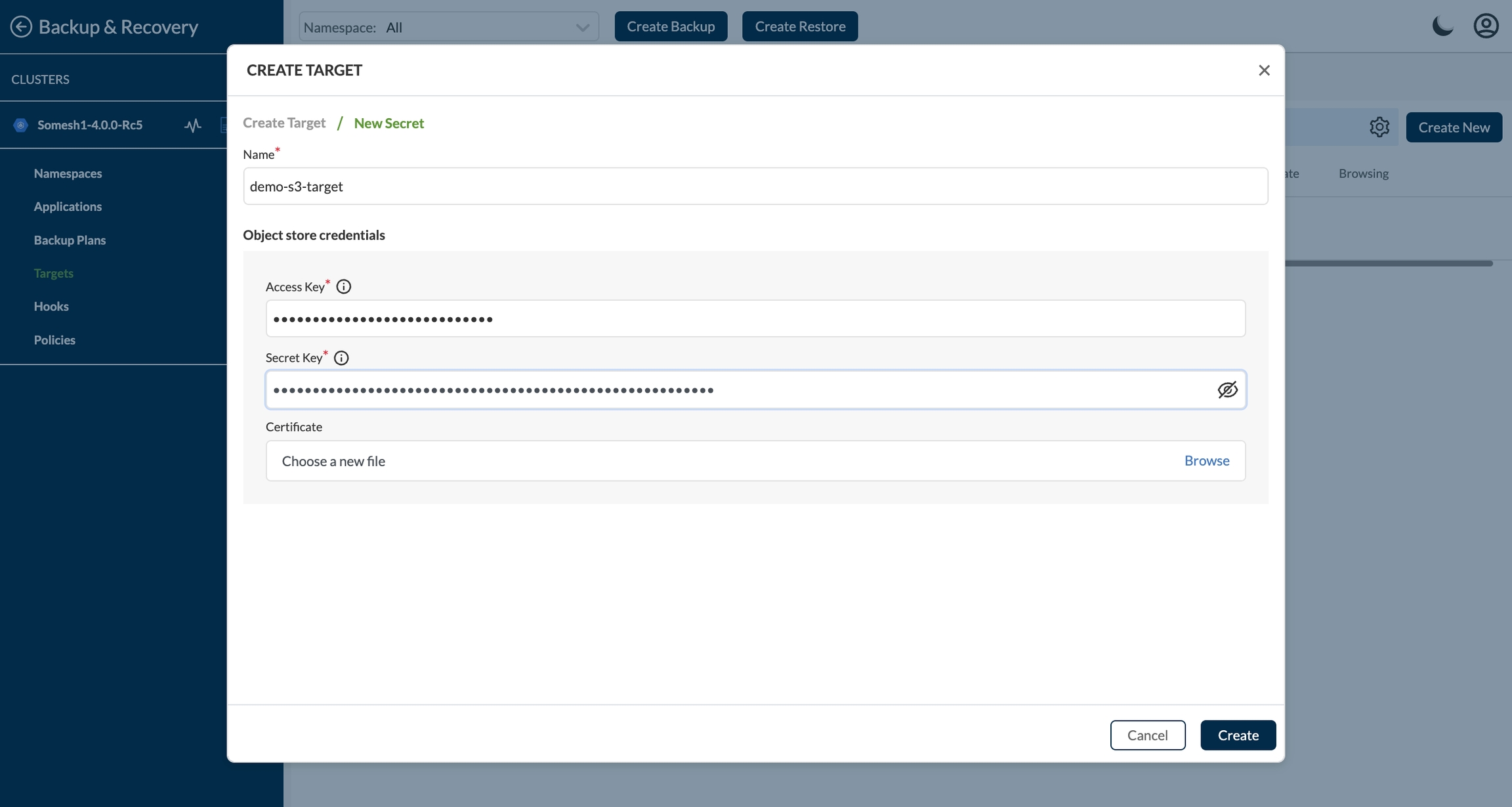Click the Access Key info icon
The height and width of the screenshot is (807, 1512).
click(343, 286)
